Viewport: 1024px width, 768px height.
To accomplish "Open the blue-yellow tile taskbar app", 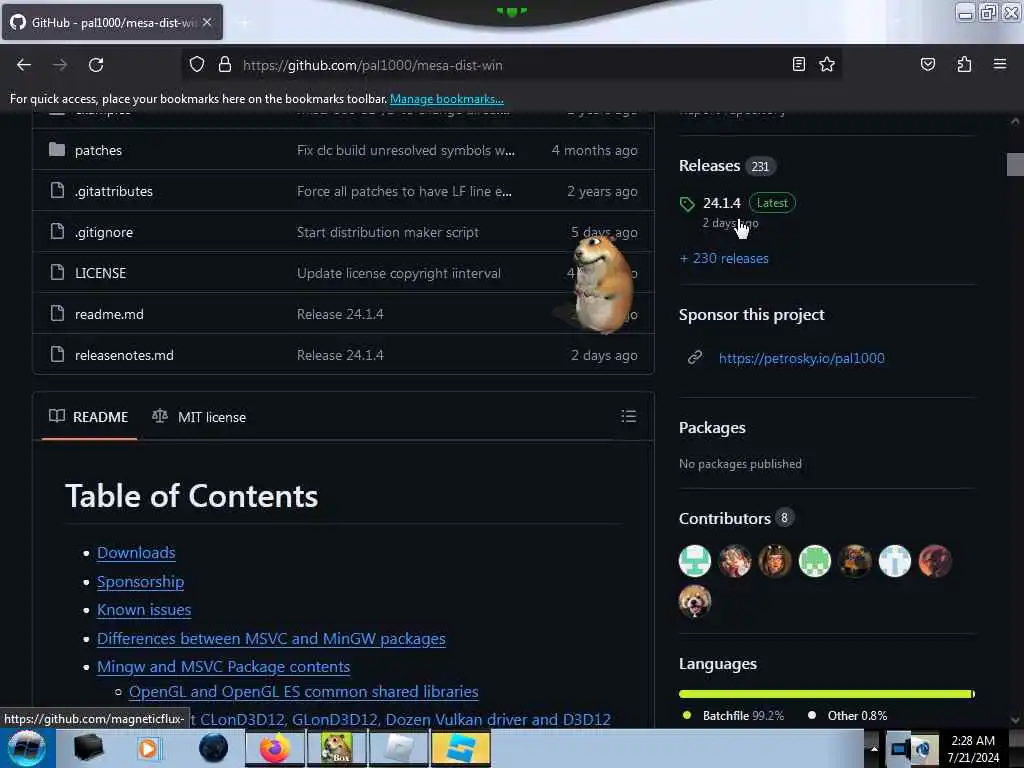I will tap(460, 748).
